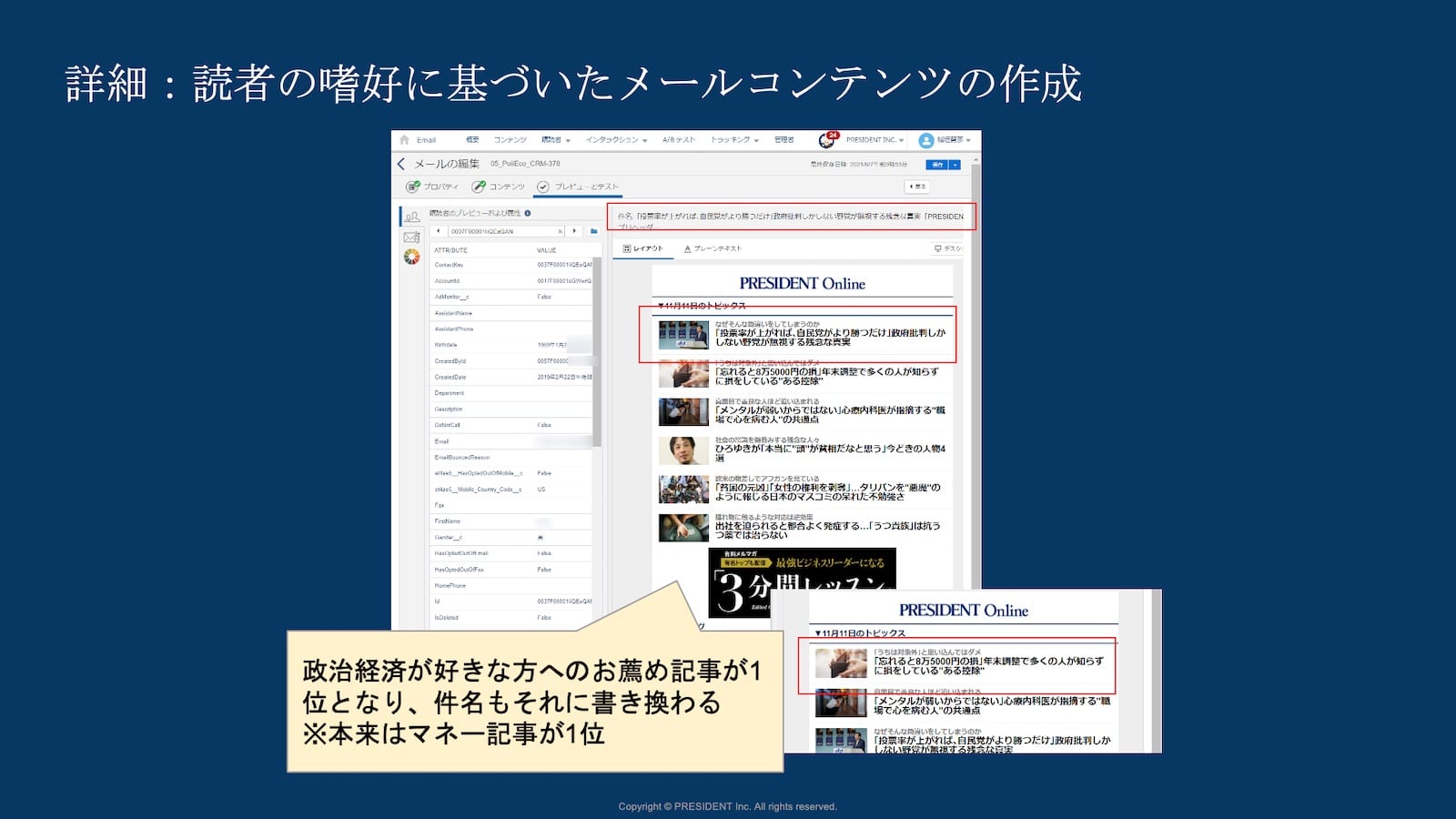Go back using the left chevron by メールの編集
This screenshot has width=1456, height=819.
click(401, 164)
